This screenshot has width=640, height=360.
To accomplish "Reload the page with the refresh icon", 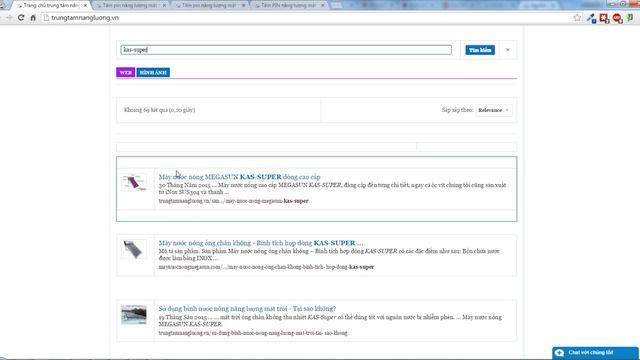I will tap(21, 18).
